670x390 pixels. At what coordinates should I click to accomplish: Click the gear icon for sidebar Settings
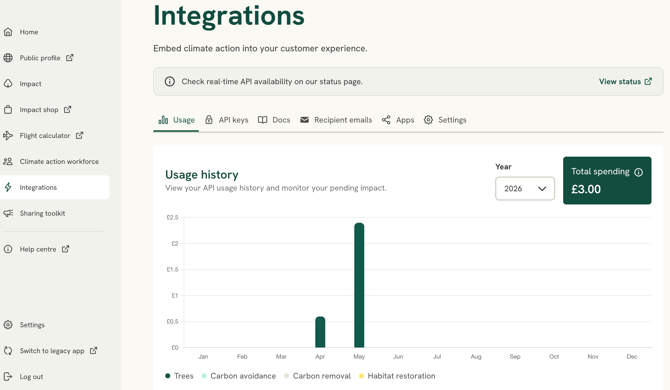pyautogui.click(x=8, y=325)
